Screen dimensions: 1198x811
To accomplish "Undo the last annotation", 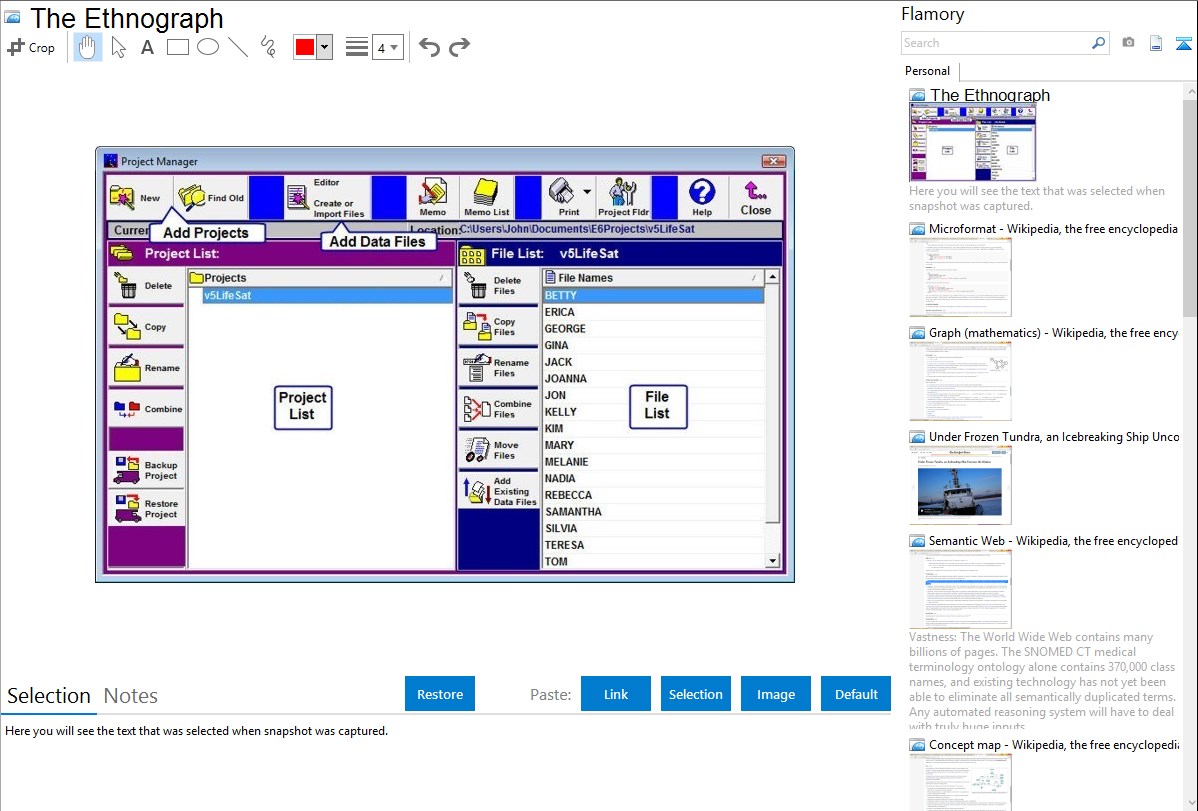I will 429,47.
